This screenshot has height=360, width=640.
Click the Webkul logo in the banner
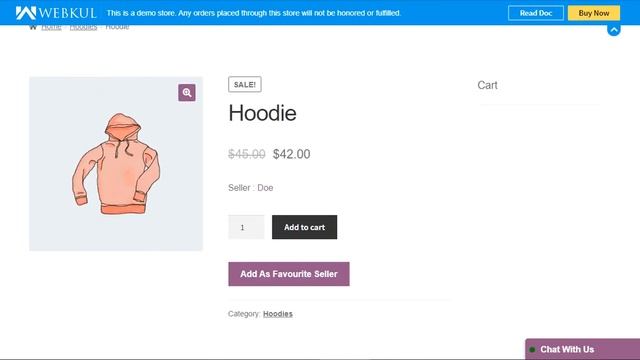[56, 13]
